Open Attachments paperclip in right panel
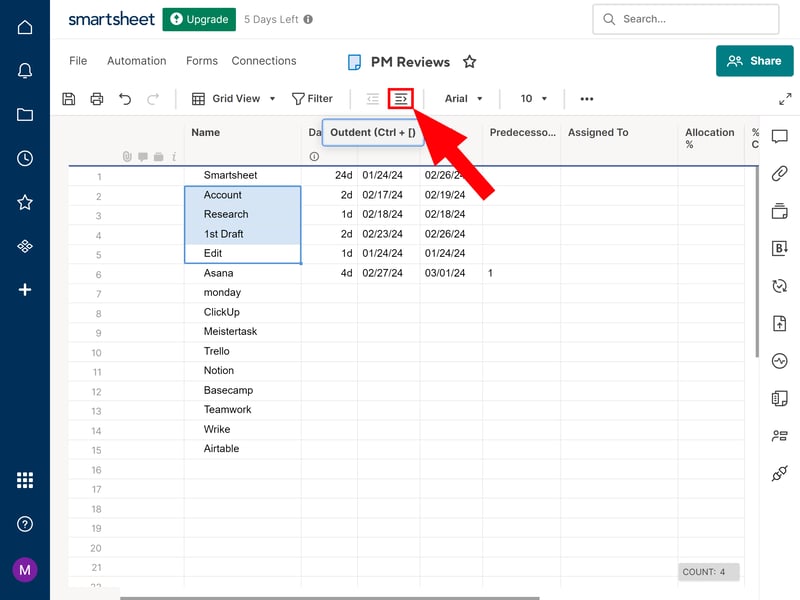 coord(779,173)
